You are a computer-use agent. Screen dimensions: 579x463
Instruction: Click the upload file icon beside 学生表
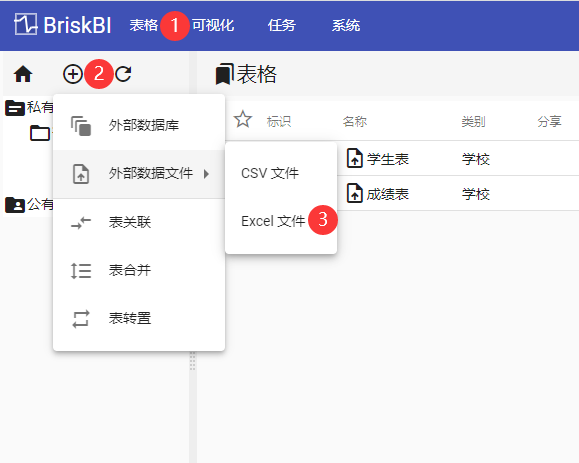coord(354,158)
